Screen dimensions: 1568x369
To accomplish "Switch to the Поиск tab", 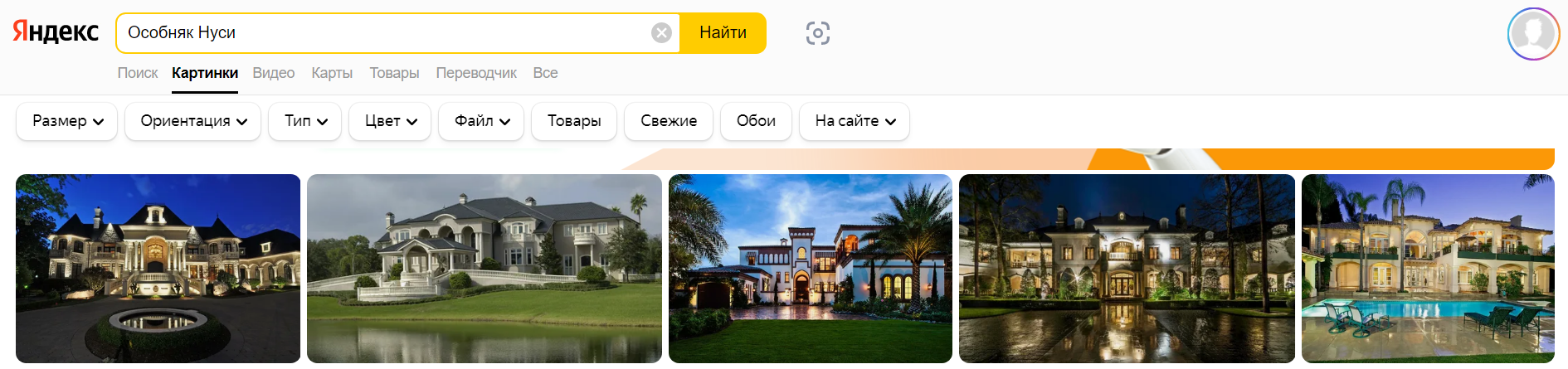I will tap(138, 73).
